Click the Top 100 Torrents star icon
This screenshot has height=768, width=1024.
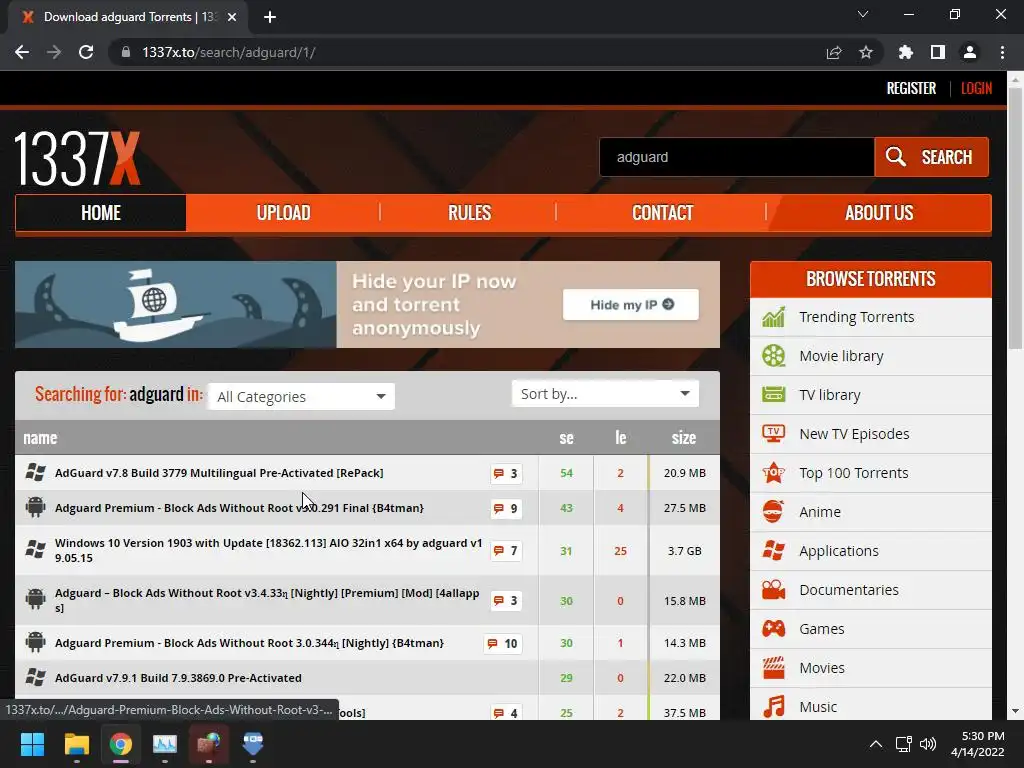773,473
